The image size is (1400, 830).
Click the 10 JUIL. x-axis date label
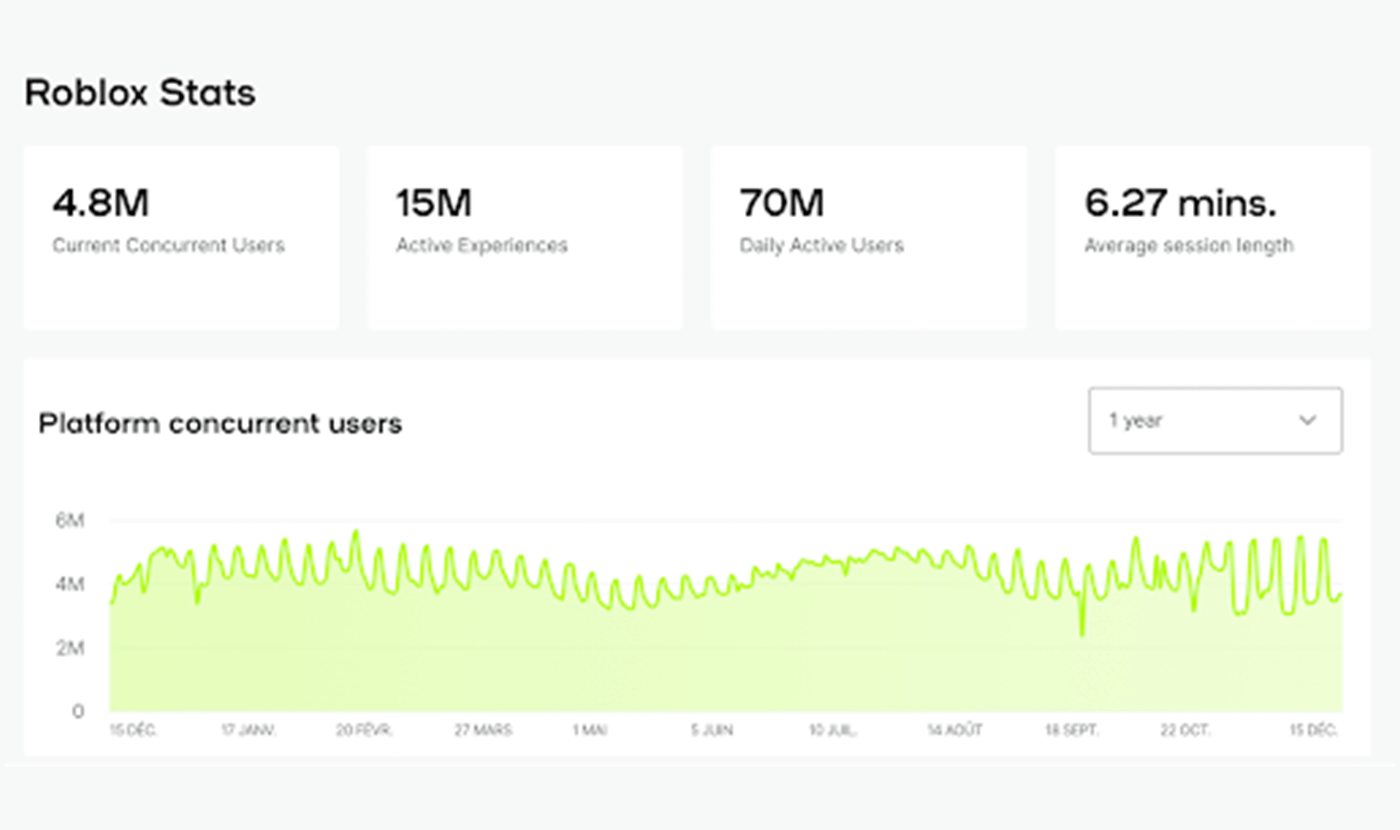[x=832, y=731]
